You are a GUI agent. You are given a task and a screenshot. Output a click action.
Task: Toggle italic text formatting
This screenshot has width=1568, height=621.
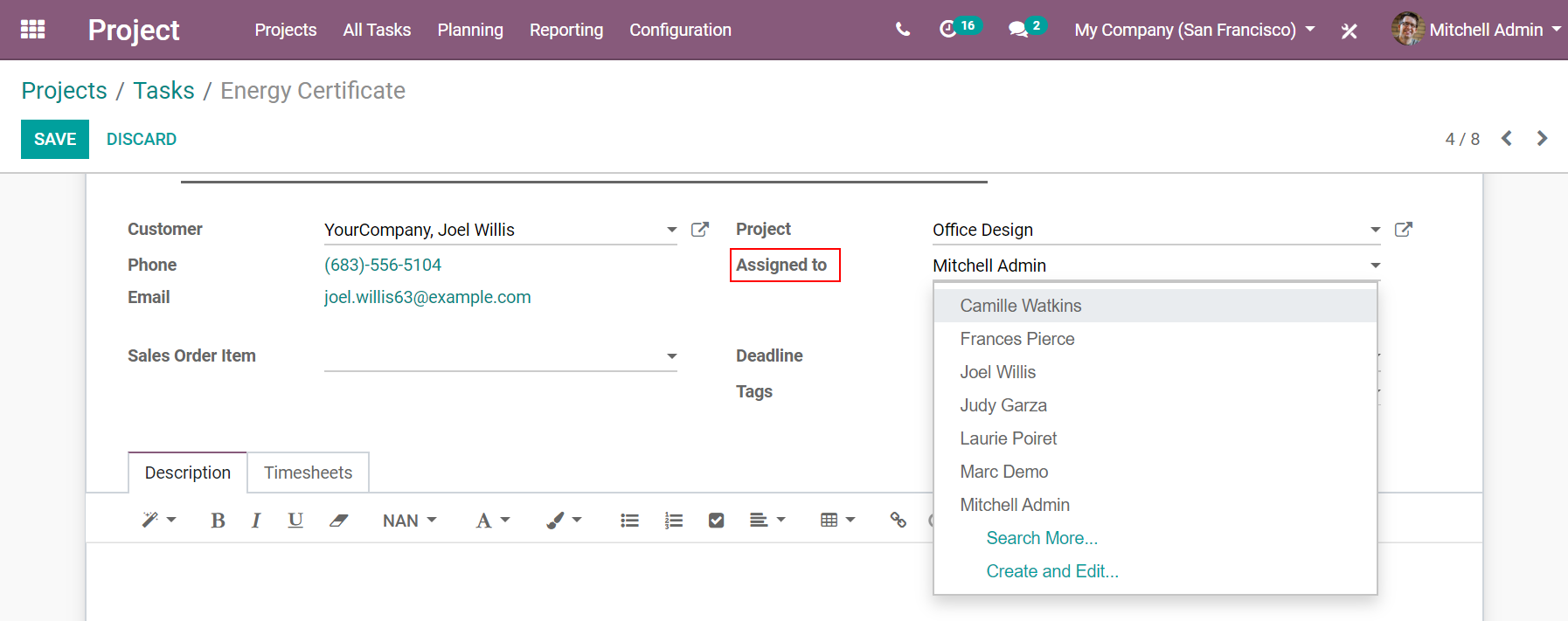[x=255, y=521]
